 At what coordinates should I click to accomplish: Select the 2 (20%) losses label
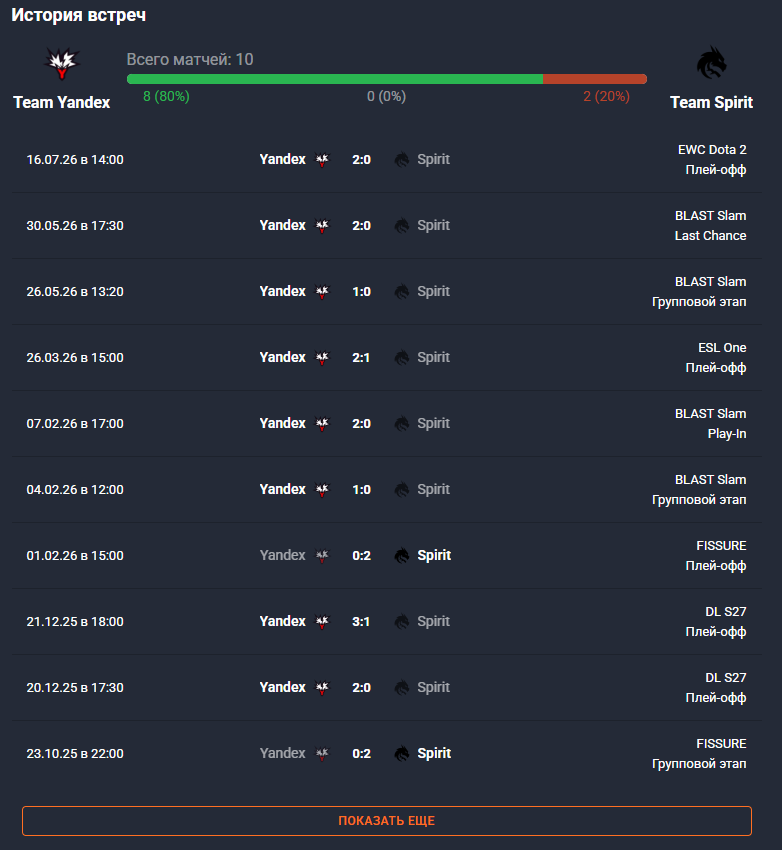(x=606, y=96)
